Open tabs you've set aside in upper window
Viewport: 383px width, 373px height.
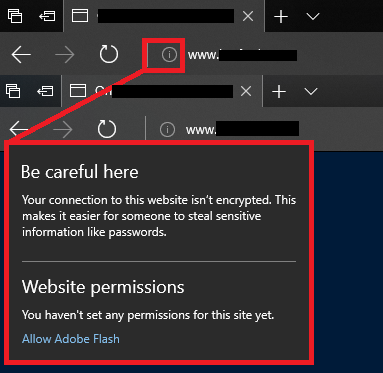point(15,16)
